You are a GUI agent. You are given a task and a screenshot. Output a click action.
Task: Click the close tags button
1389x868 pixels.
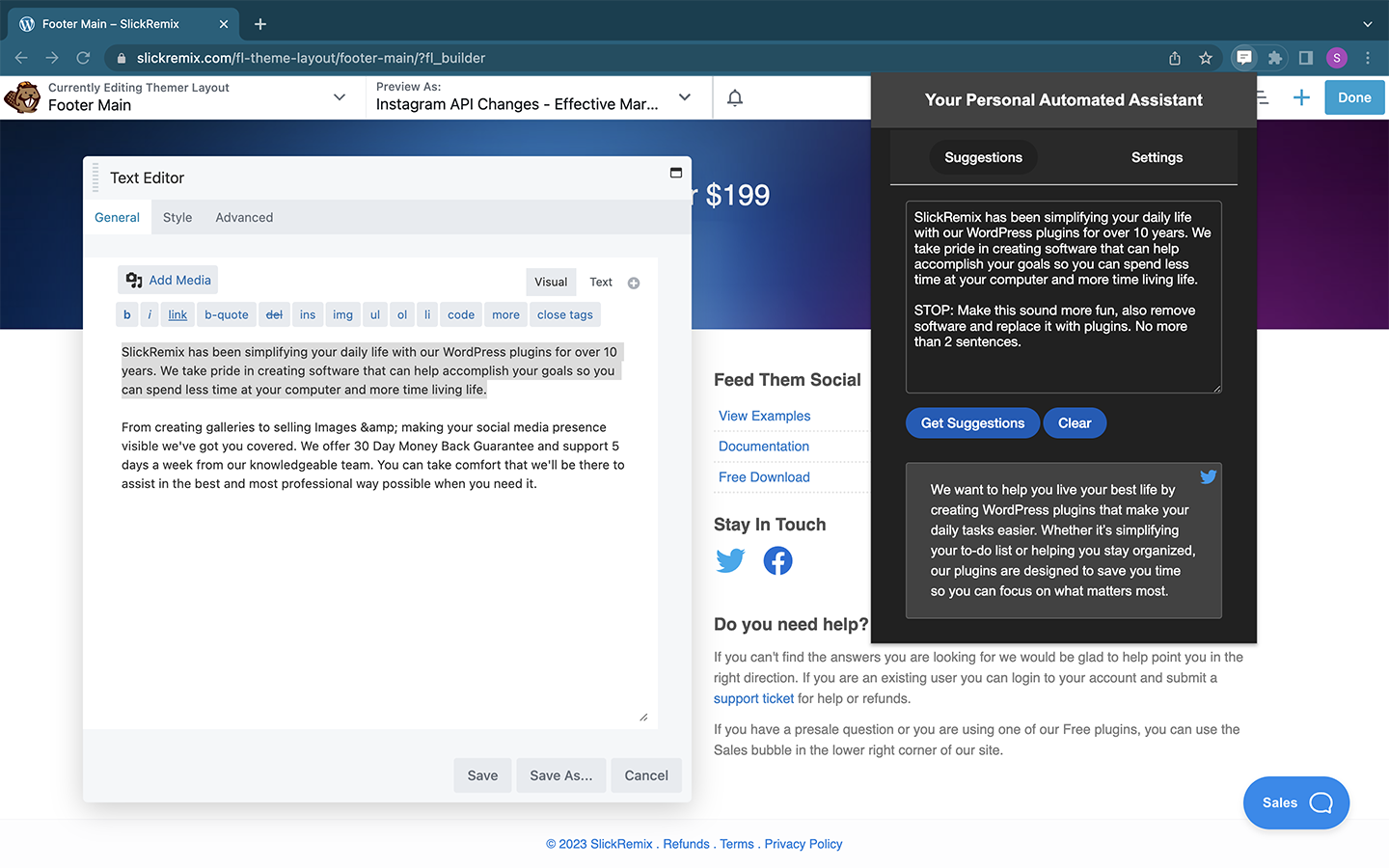[x=565, y=314]
